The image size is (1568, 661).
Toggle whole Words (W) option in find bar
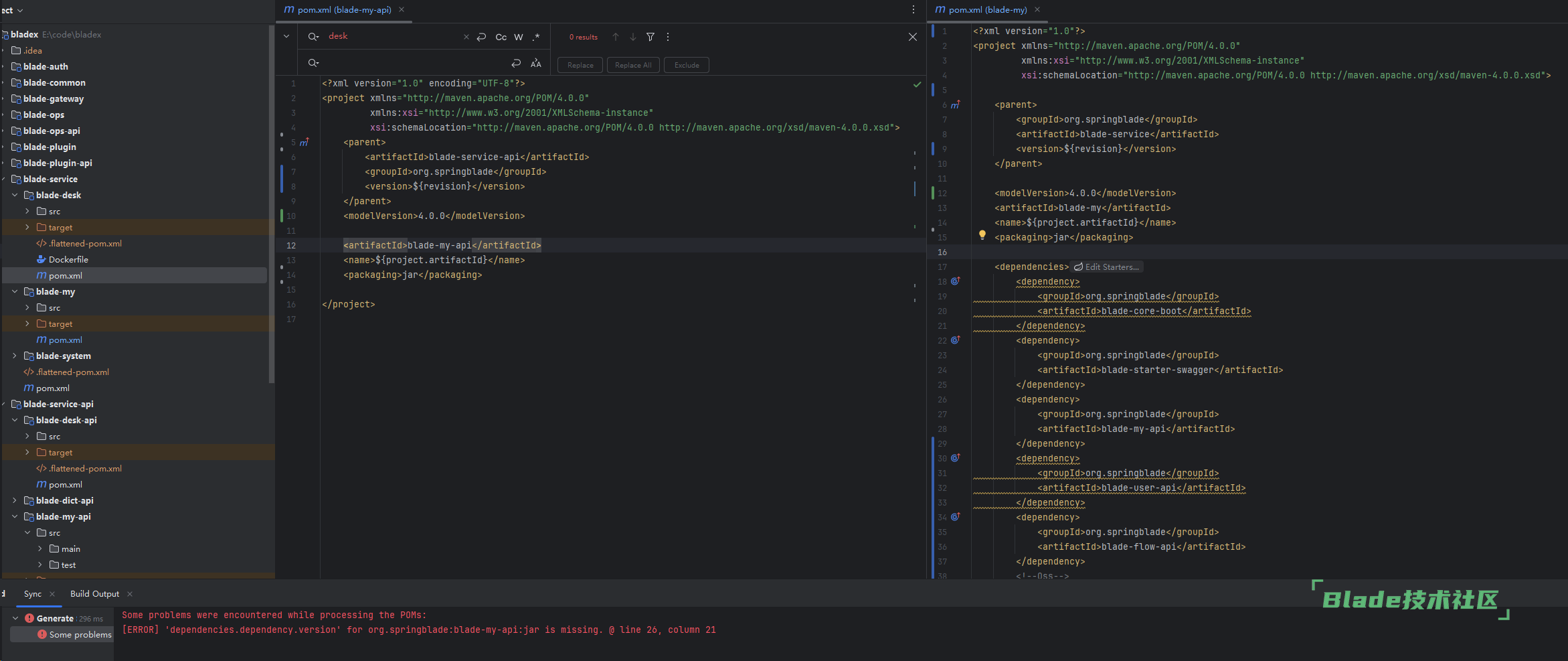click(x=519, y=37)
